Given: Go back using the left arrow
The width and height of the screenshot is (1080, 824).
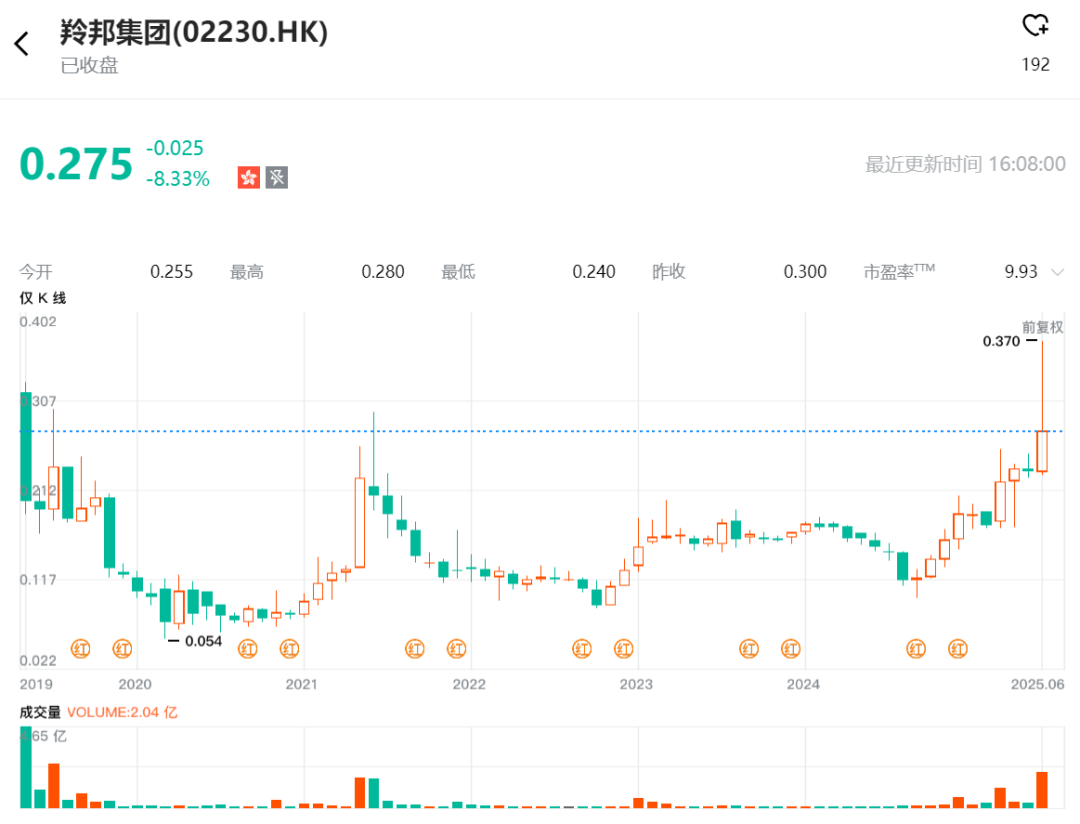Looking at the screenshot, I should tap(21, 44).
